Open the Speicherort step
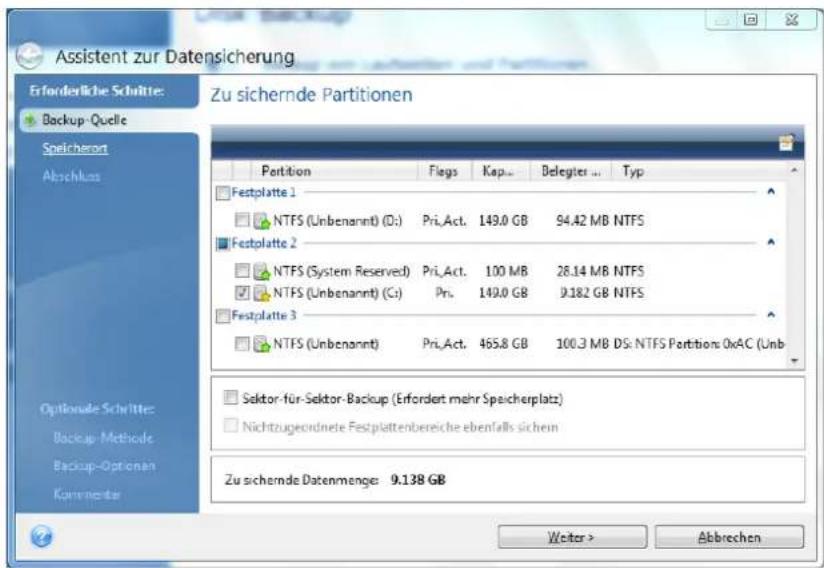 pos(75,148)
